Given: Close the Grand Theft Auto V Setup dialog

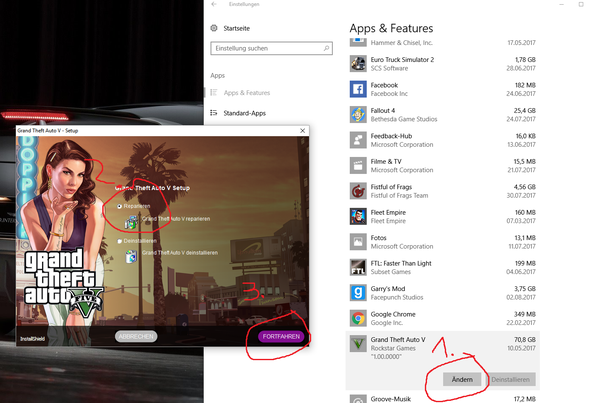Looking at the screenshot, I should coord(303,131).
